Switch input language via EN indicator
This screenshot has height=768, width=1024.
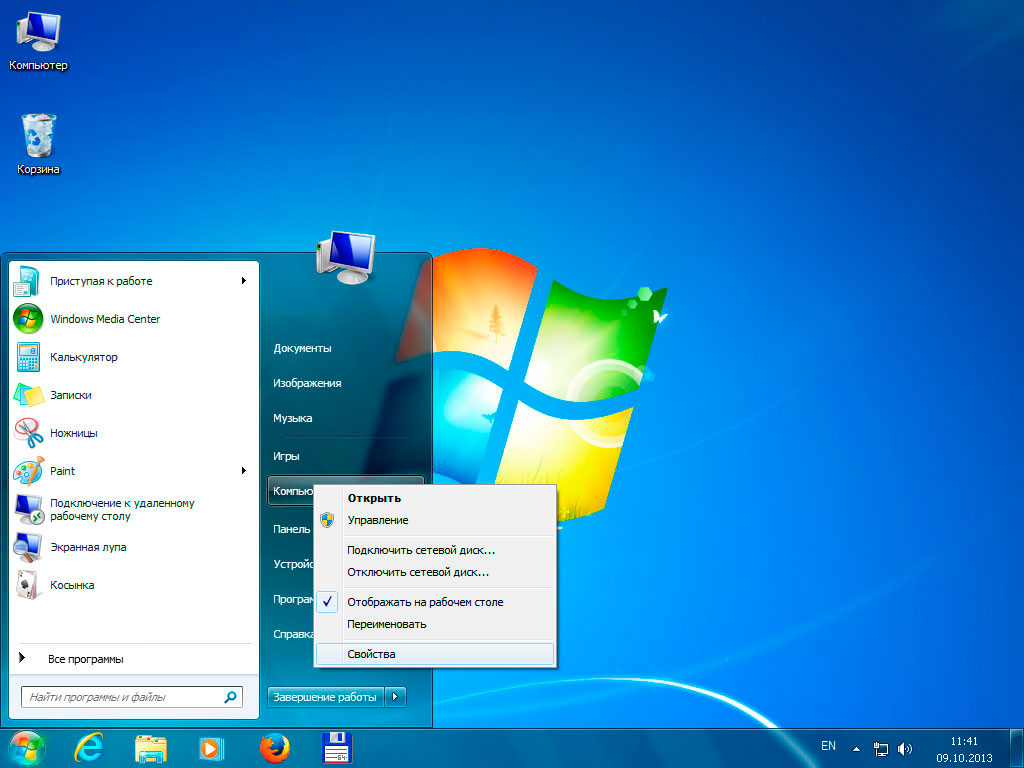(828, 746)
